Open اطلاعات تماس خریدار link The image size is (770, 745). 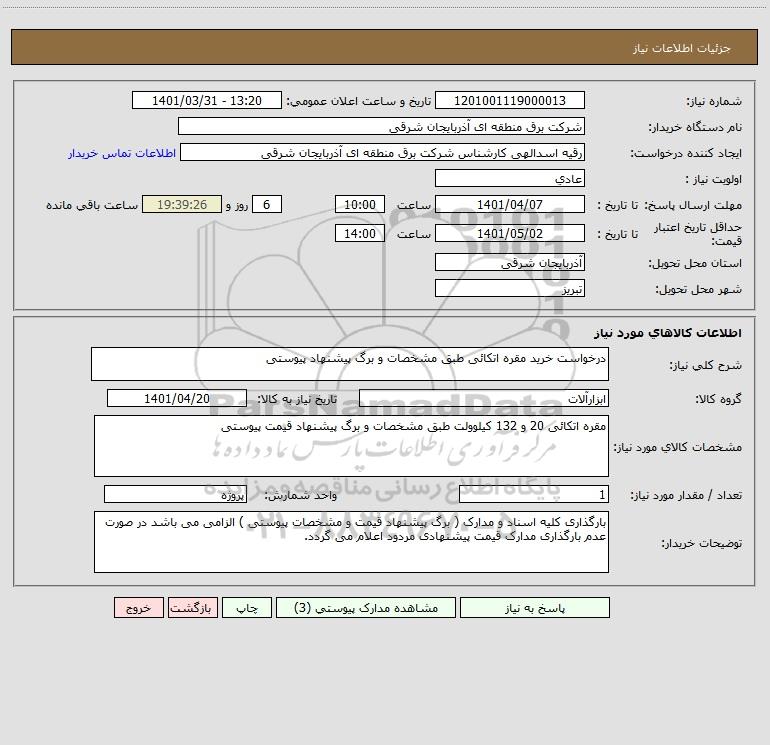click(122, 153)
